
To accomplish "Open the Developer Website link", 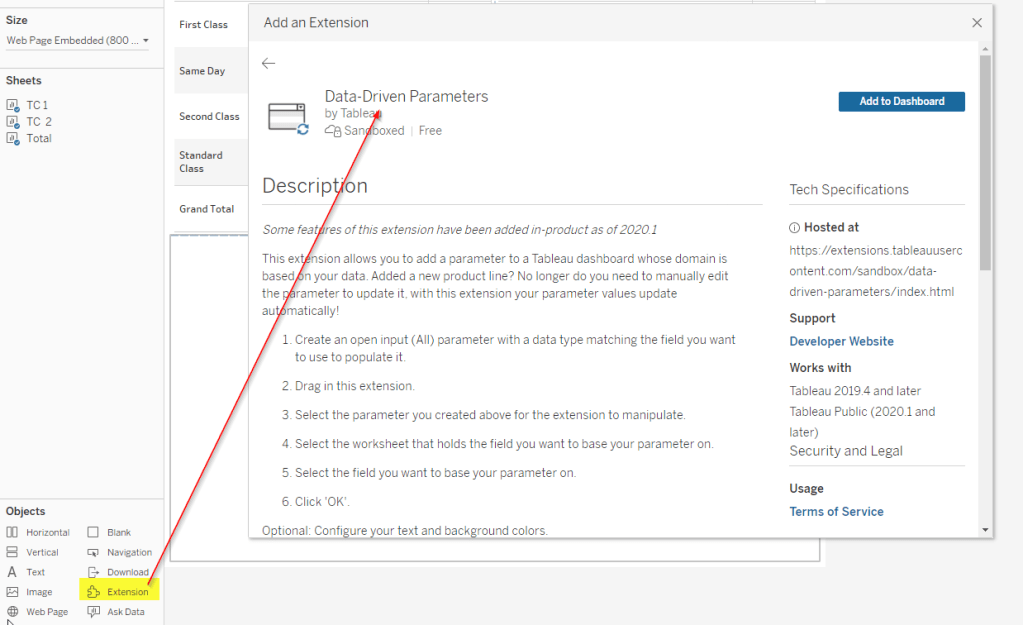I will coord(841,342).
